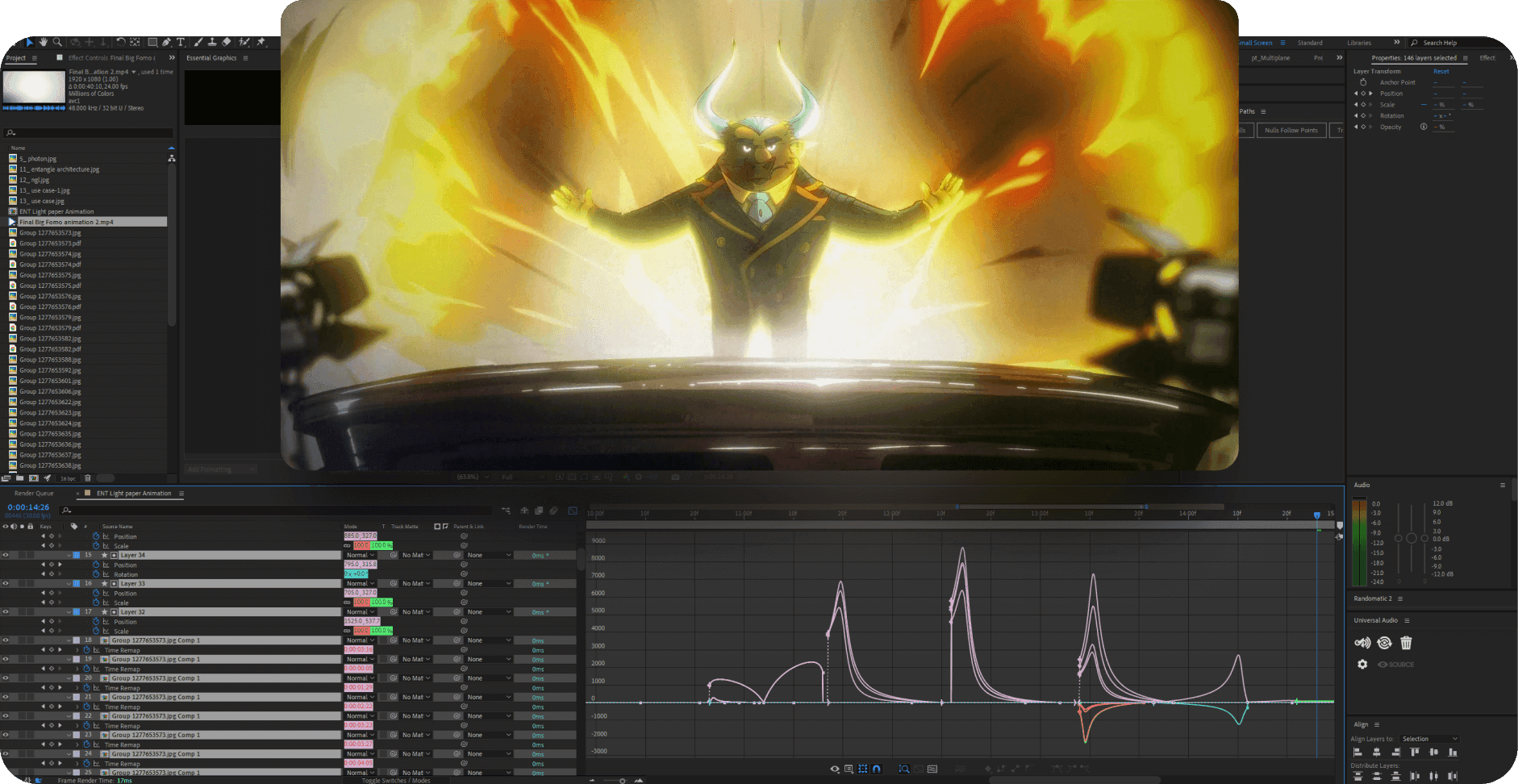The height and width of the screenshot is (784, 1518).
Task: Collapse Layer 34 properties
Action: click(69, 555)
